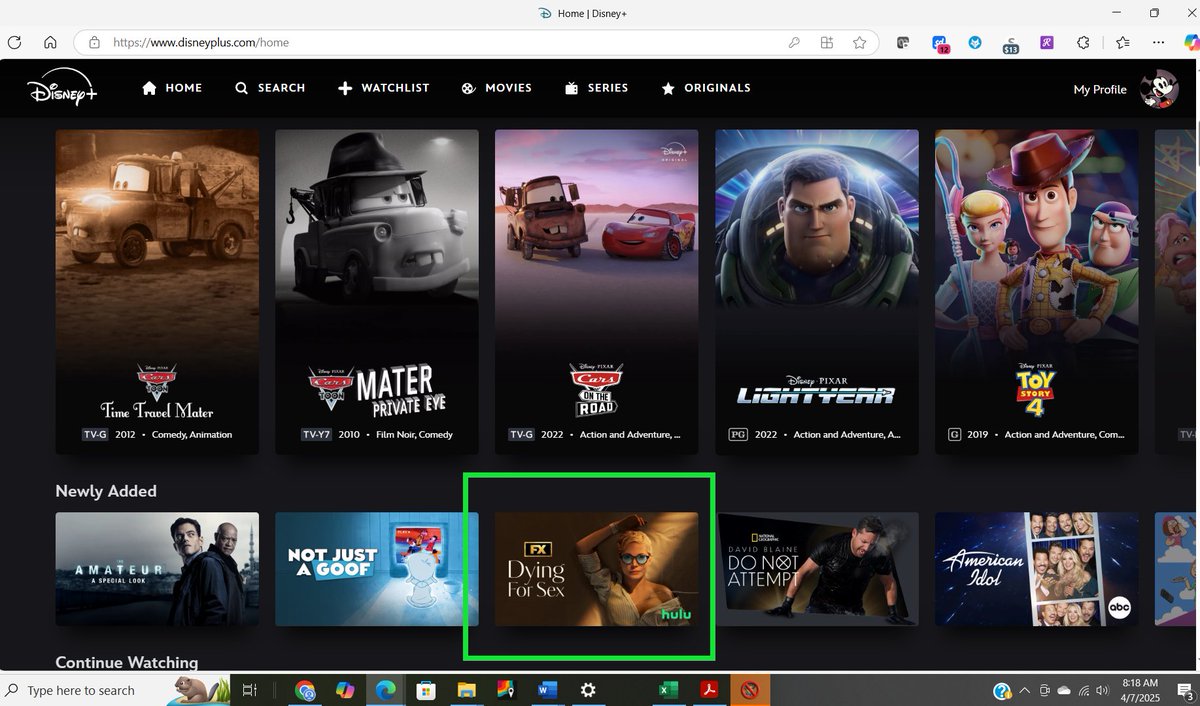Click the Mickey Mouse profile avatar
This screenshot has width=1200, height=706.
pyautogui.click(x=1159, y=89)
